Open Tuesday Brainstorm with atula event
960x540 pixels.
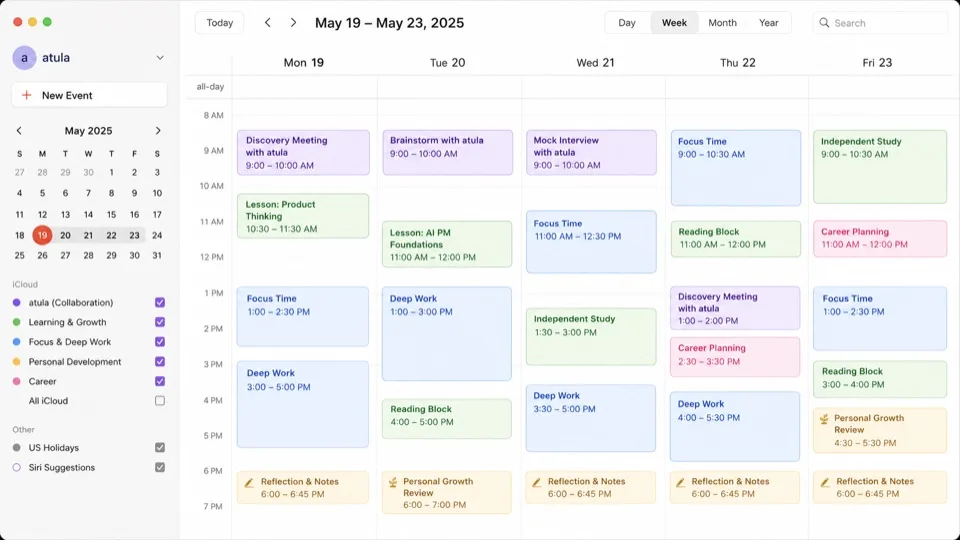tap(448, 152)
